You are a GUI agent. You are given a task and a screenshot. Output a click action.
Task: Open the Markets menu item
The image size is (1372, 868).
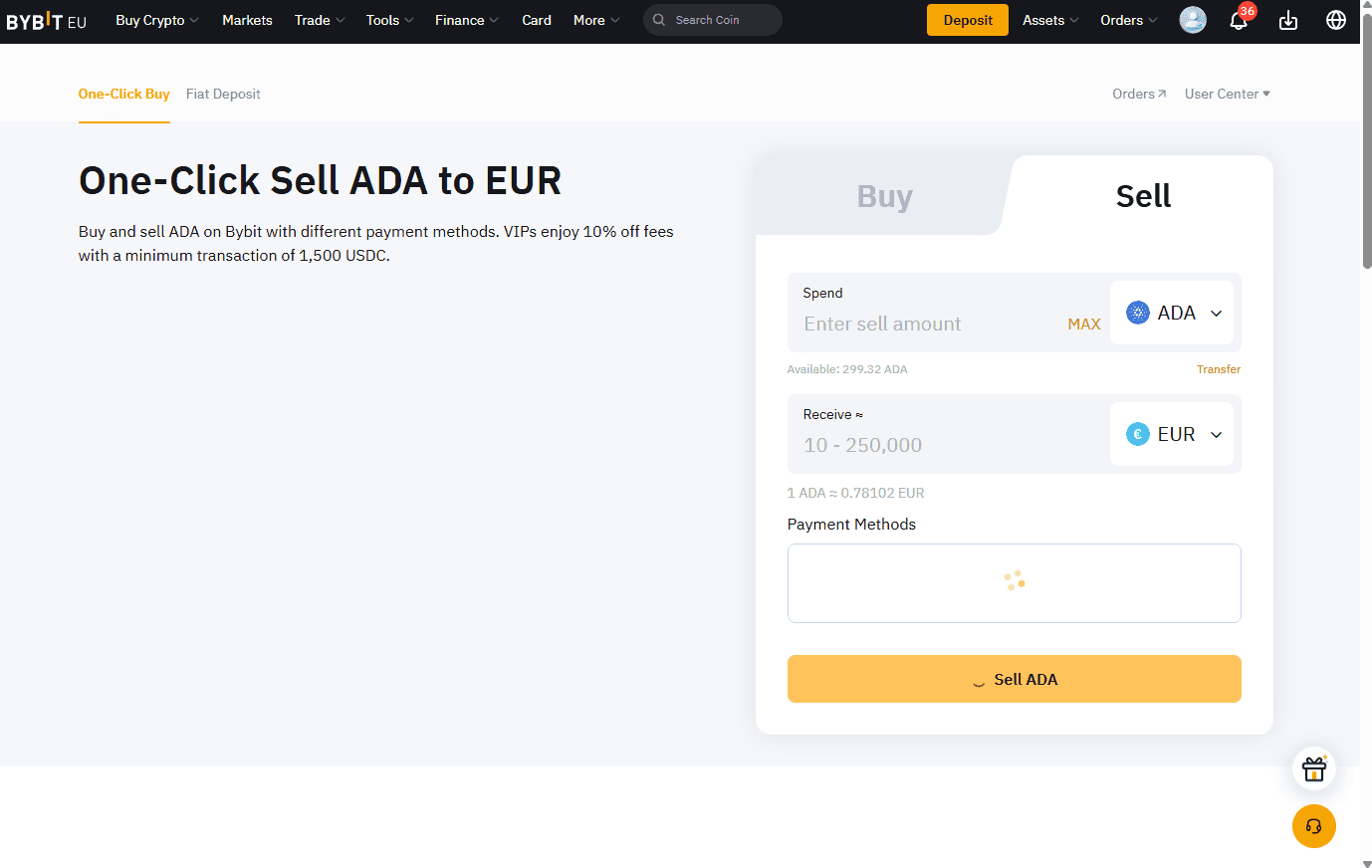pos(247,20)
